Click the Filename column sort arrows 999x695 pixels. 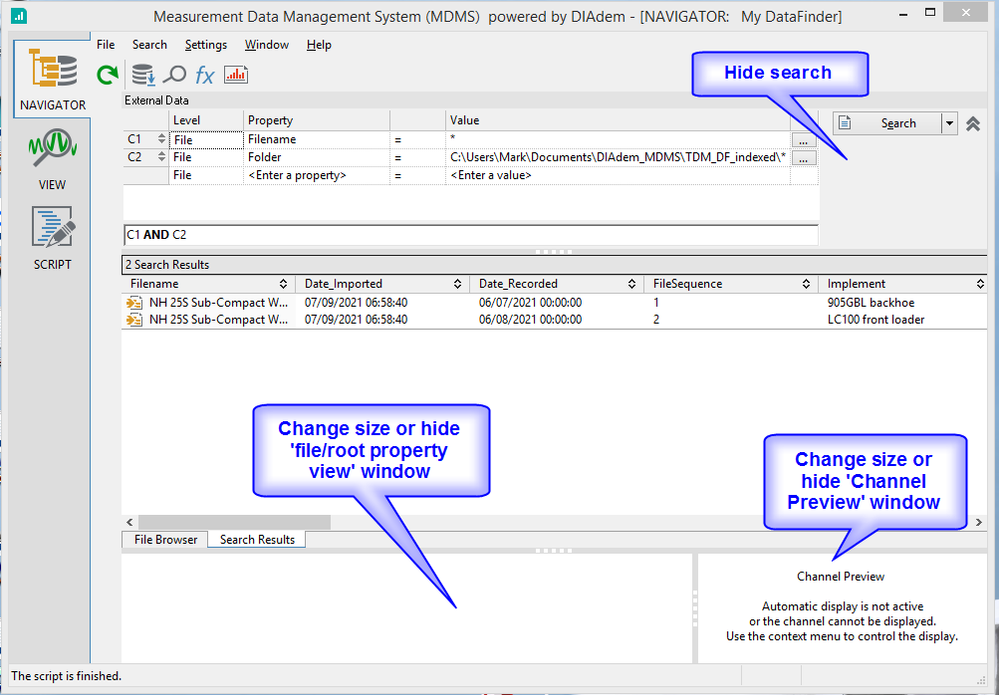click(x=284, y=284)
